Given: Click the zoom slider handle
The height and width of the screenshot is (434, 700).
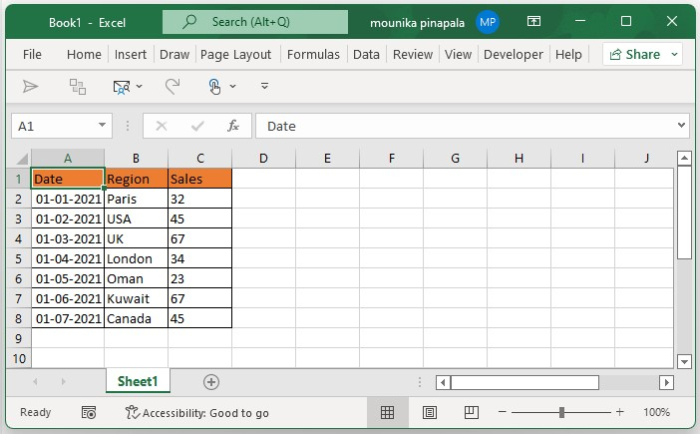Looking at the screenshot, I should point(562,412).
